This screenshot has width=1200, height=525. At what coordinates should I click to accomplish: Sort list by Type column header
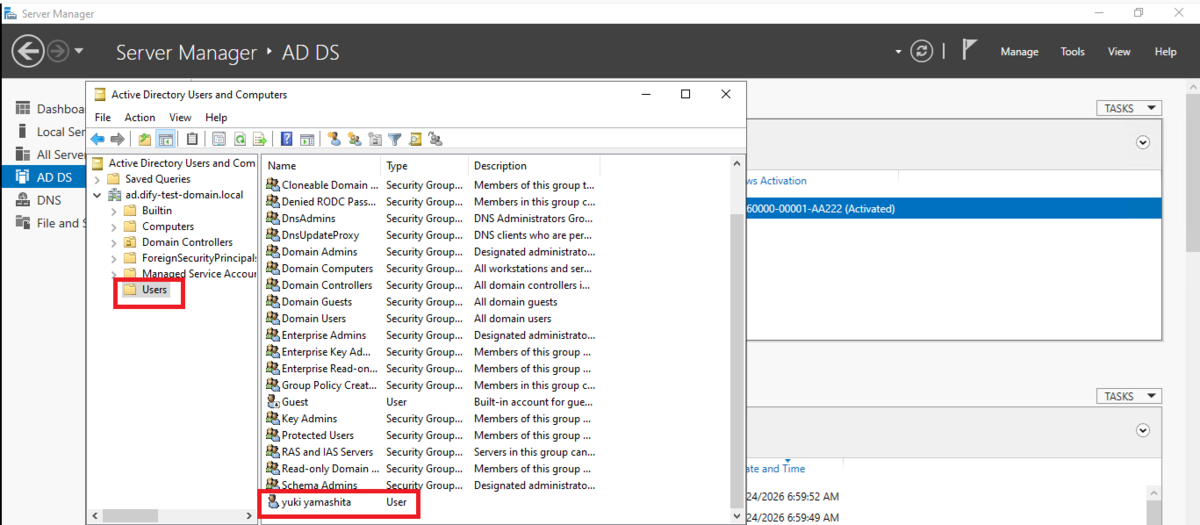[x=425, y=166]
